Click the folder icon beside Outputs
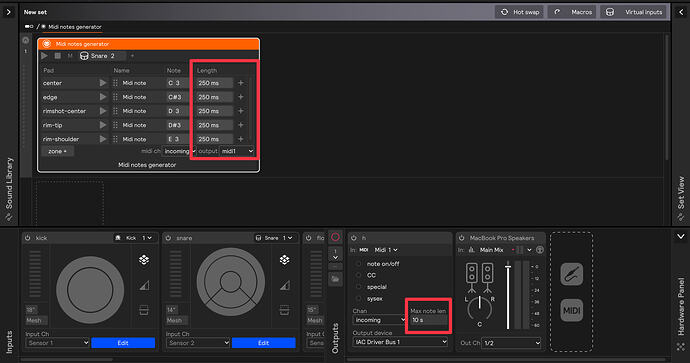This screenshot has height=363, width=690. pos(335,279)
